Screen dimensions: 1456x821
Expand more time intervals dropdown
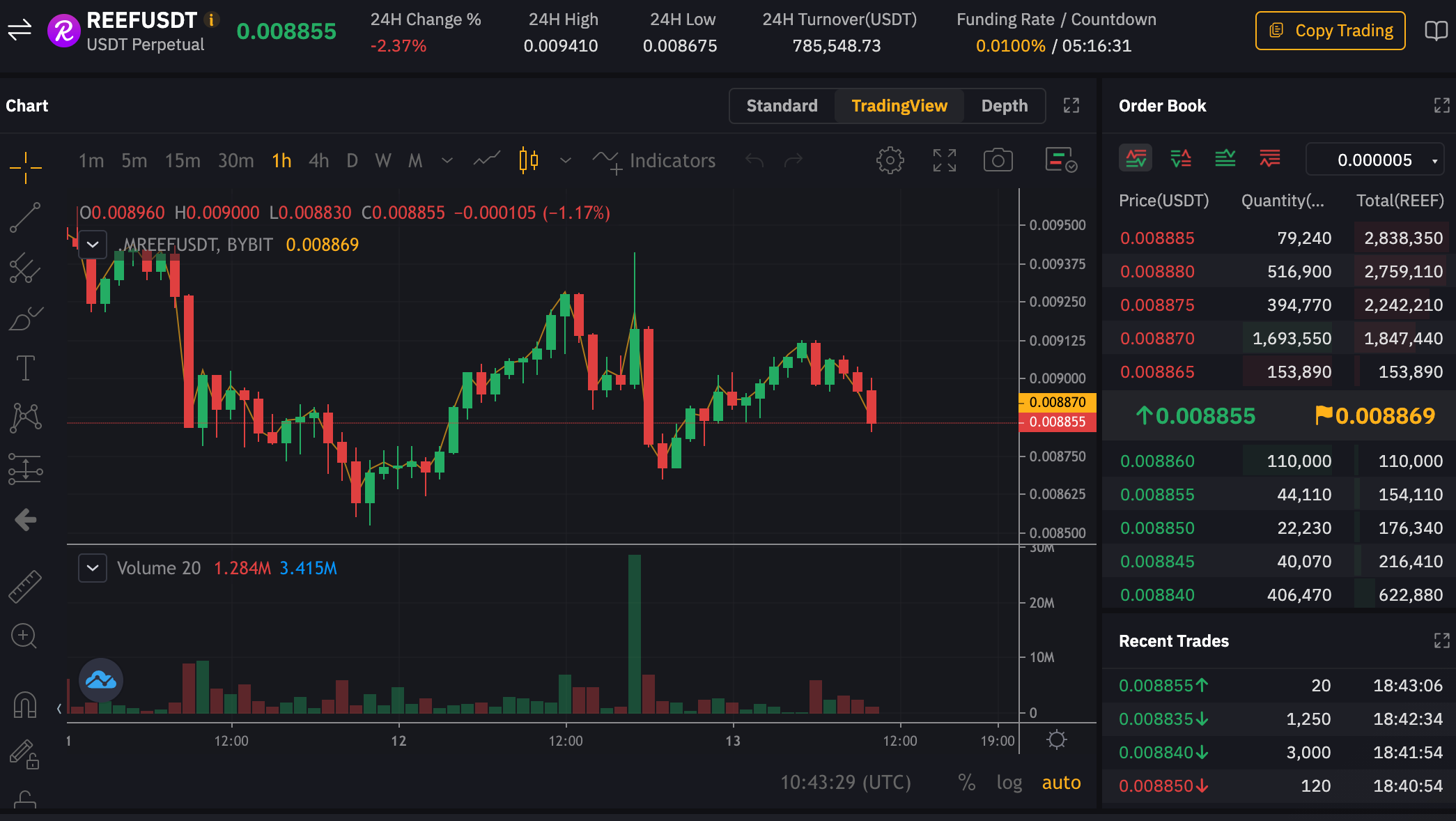(447, 161)
